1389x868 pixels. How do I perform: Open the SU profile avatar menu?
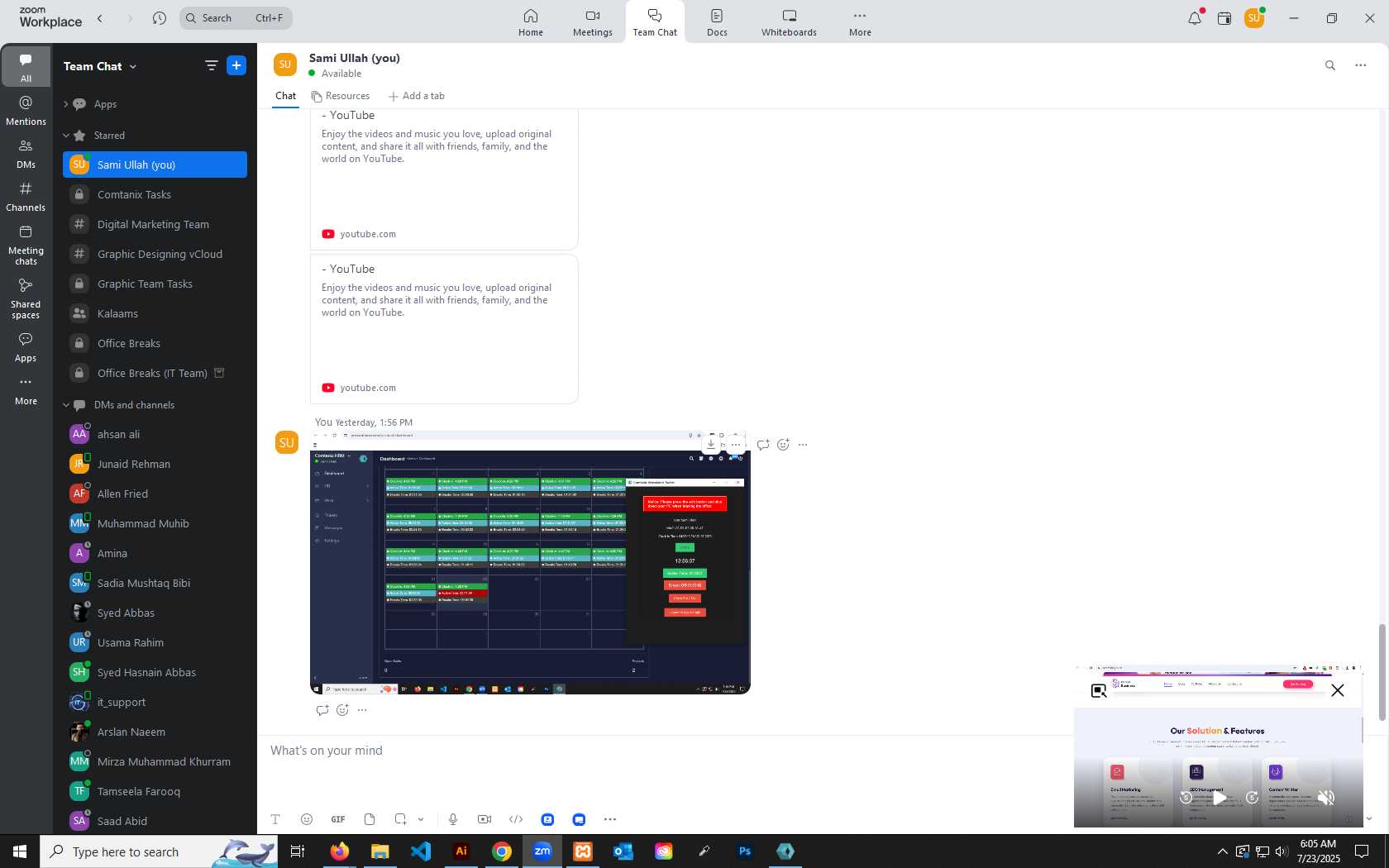point(1254,18)
